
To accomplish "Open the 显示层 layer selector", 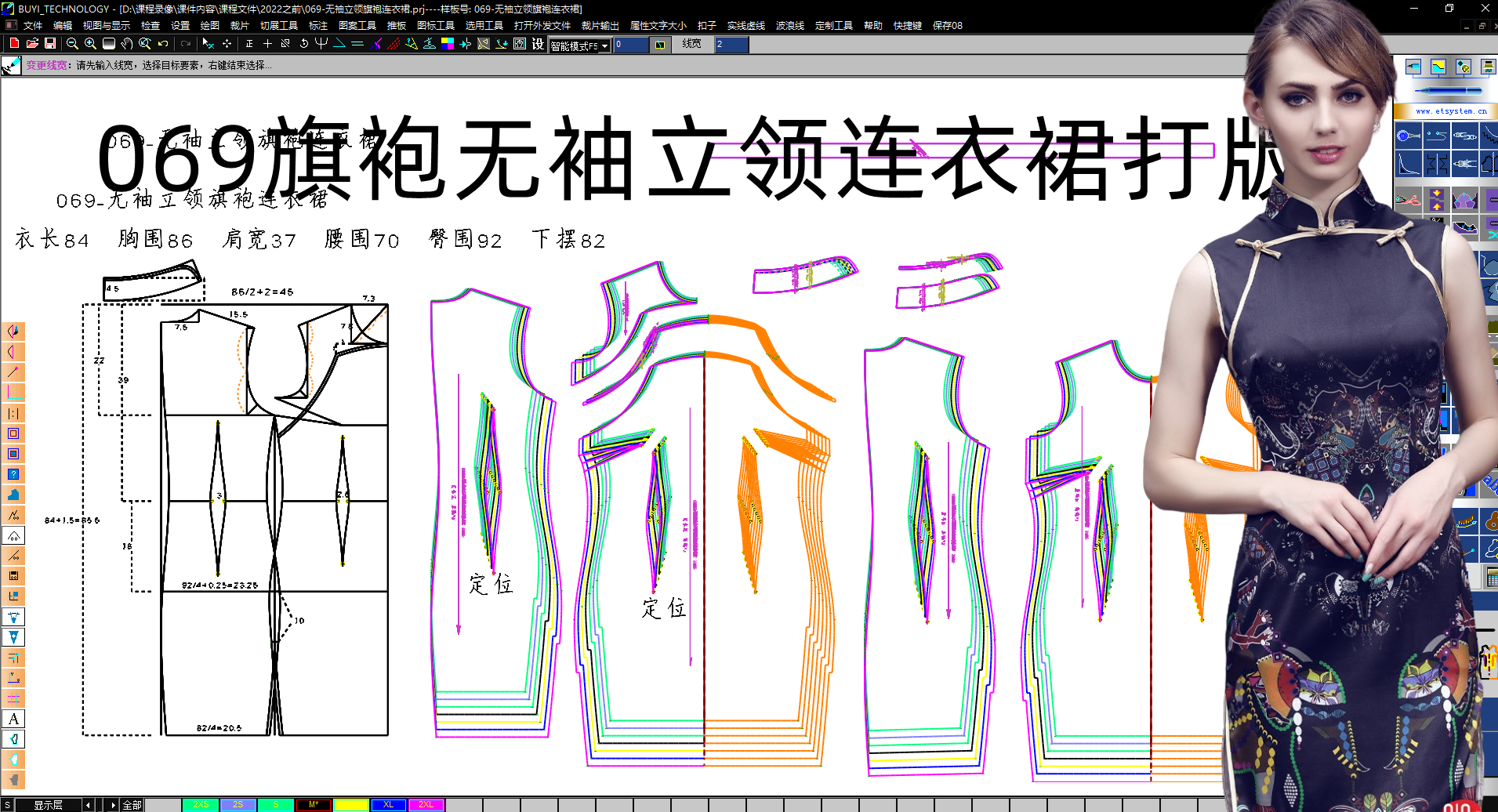I will [x=49, y=804].
